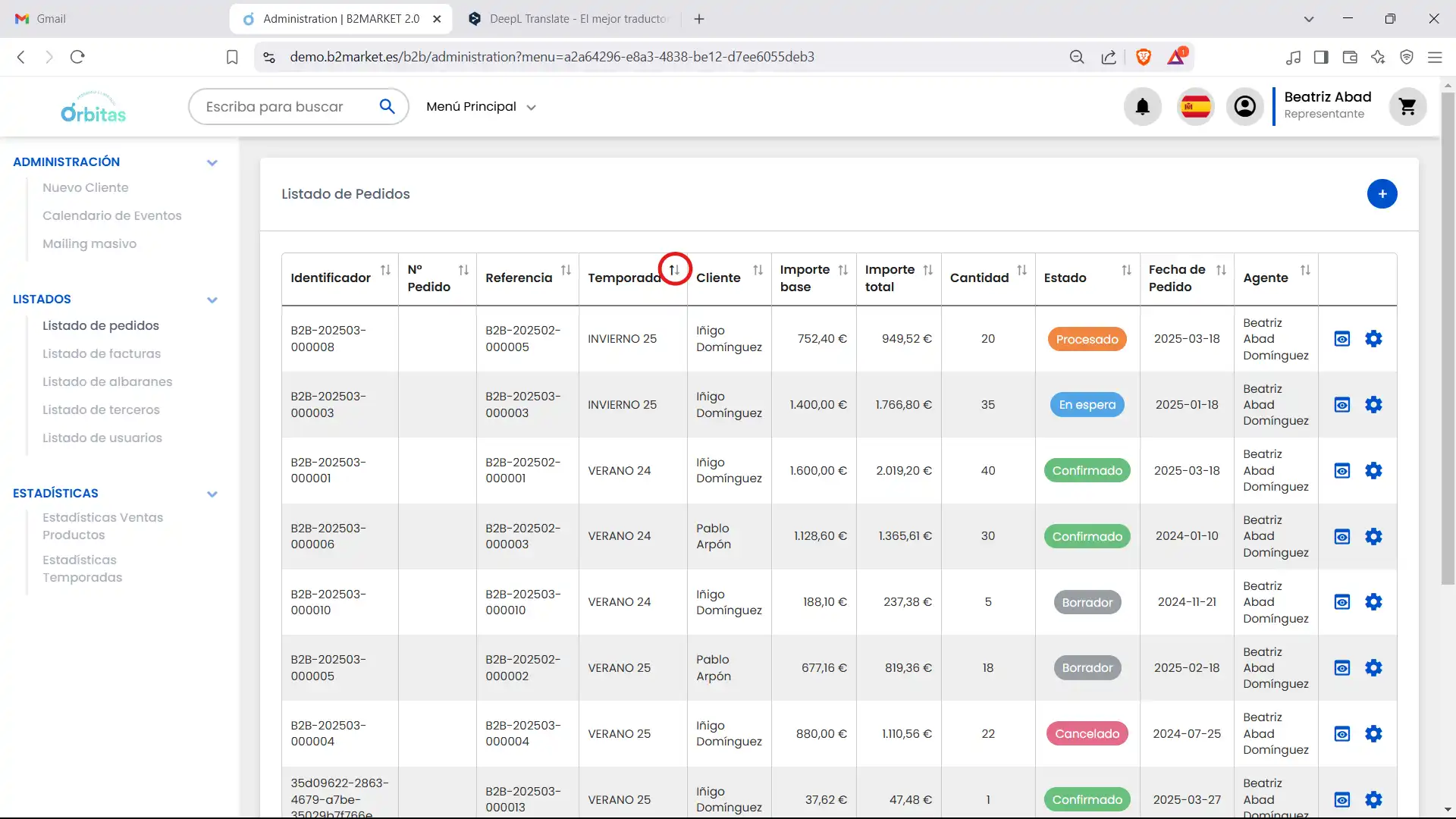The width and height of the screenshot is (1456, 819).
Task: Open the notifications bell icon
Action: pyautogui.click(x=1142, y=107)
